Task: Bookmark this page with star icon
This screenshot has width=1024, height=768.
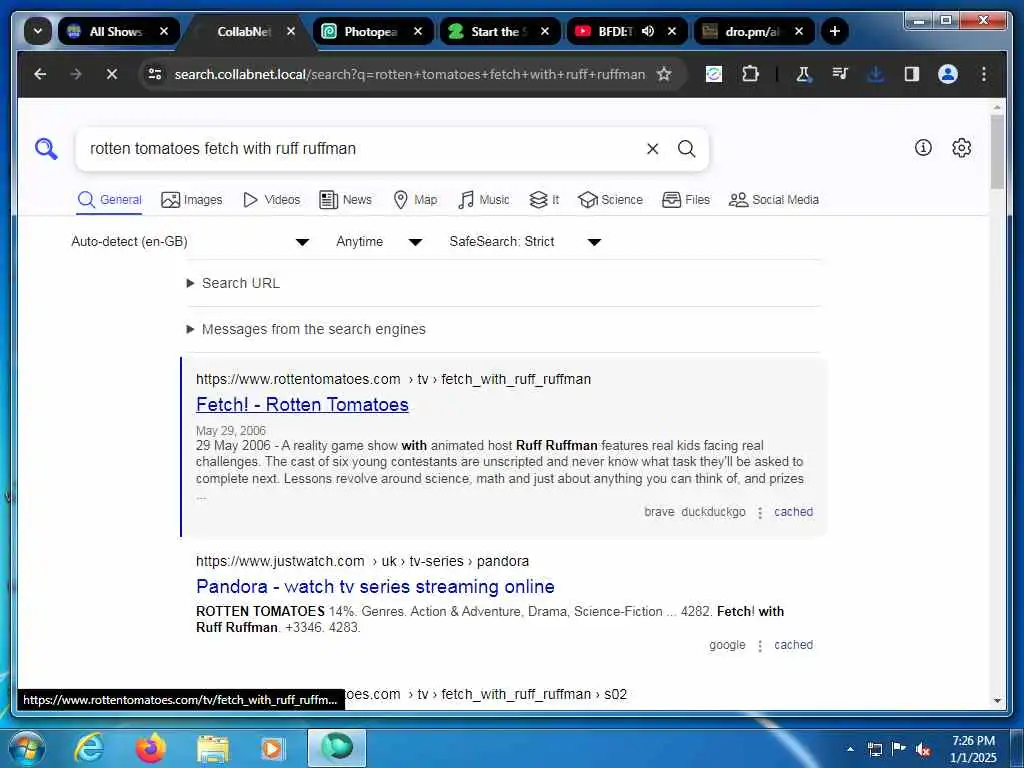Action: tap(664, 74)
